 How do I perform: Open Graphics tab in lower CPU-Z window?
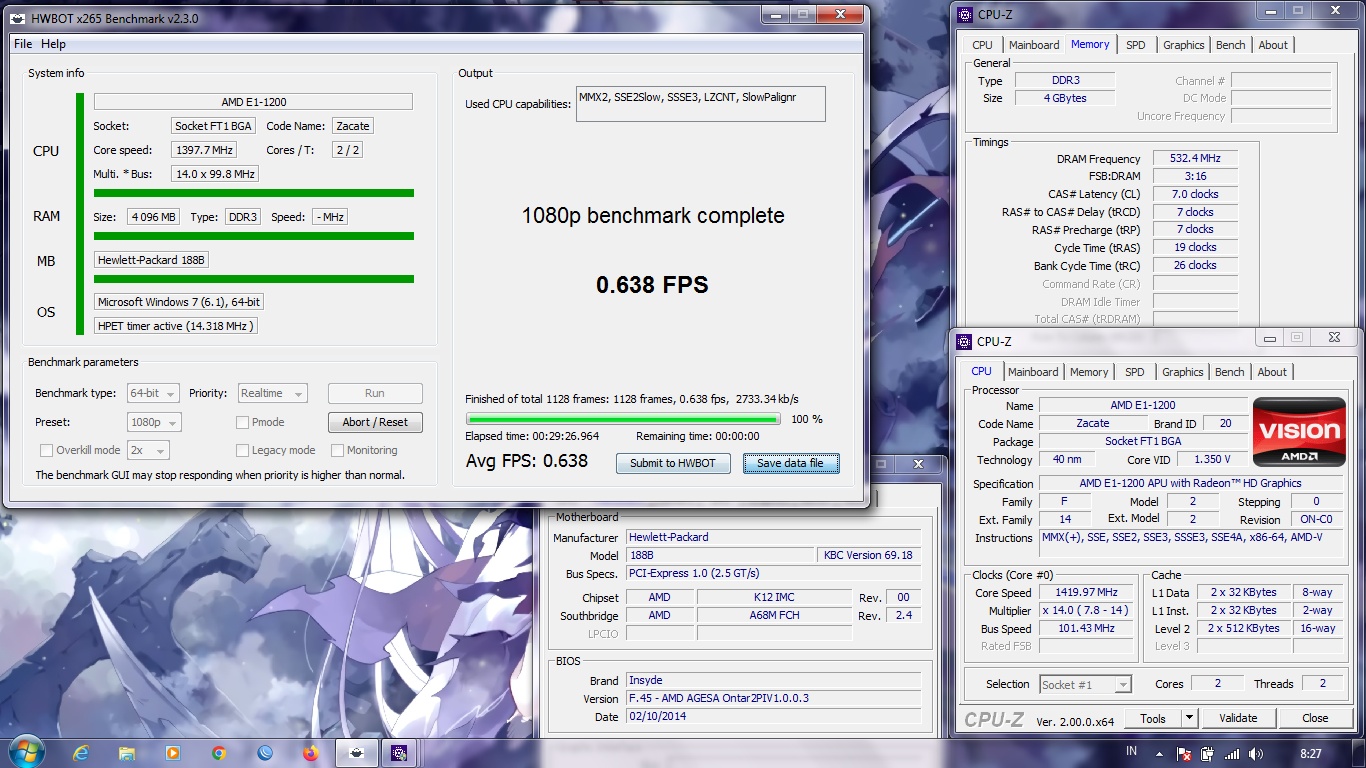click(x=1183, y=372)
